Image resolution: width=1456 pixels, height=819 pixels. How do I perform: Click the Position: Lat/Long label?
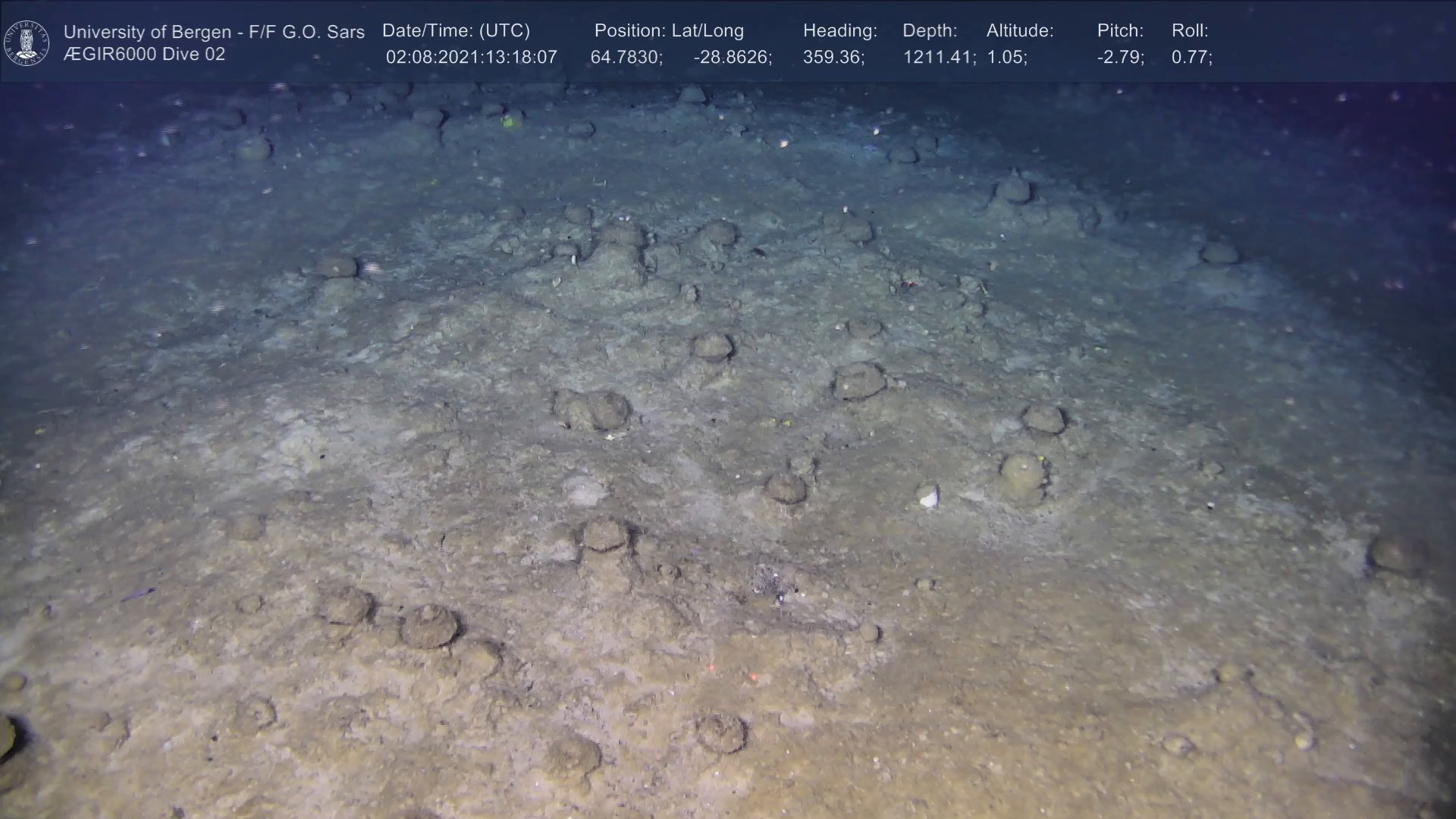tap(669, 31)
